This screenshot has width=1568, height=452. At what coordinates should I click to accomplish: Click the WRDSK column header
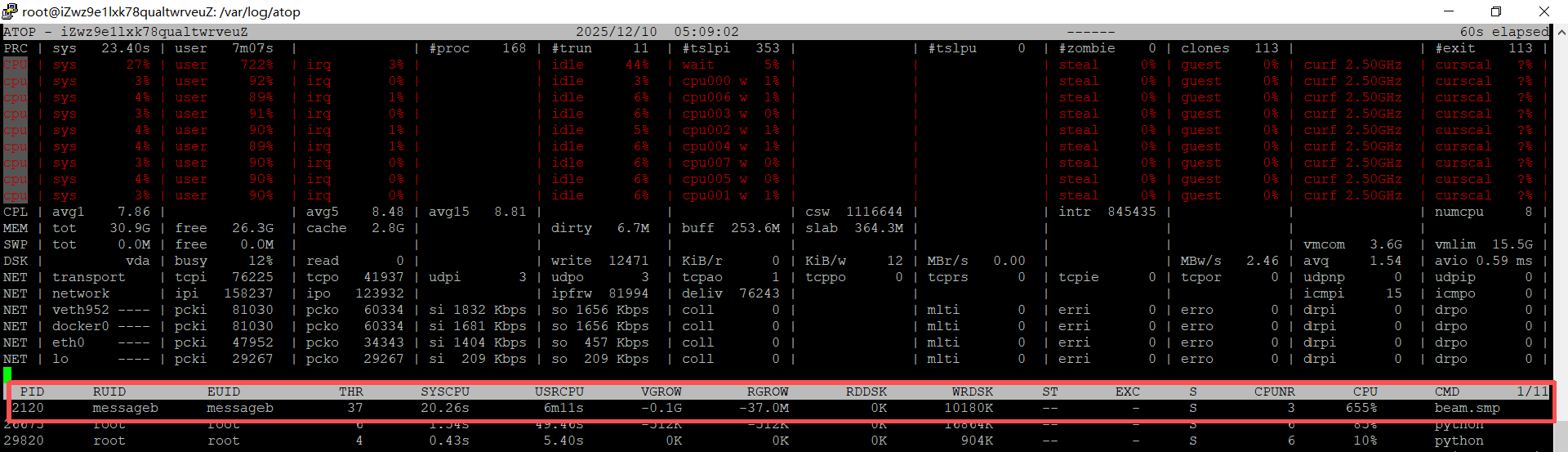pyautogui.click(x=972, y=392)
